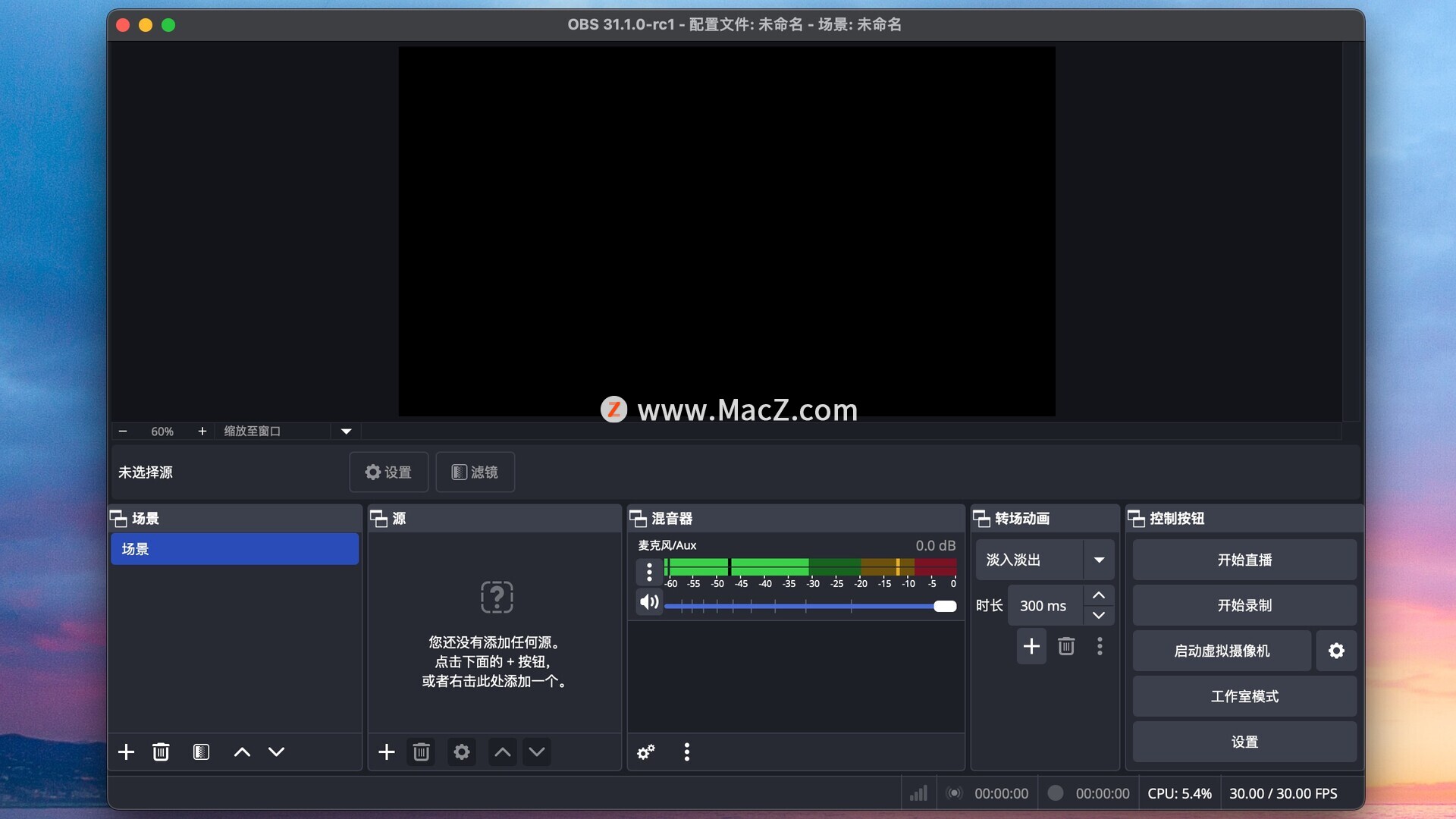Remove transition with trash icon
Image resolution: width=1456 pixels, height=819 pixels.
pyautogui.click(x=1066, y=646)
